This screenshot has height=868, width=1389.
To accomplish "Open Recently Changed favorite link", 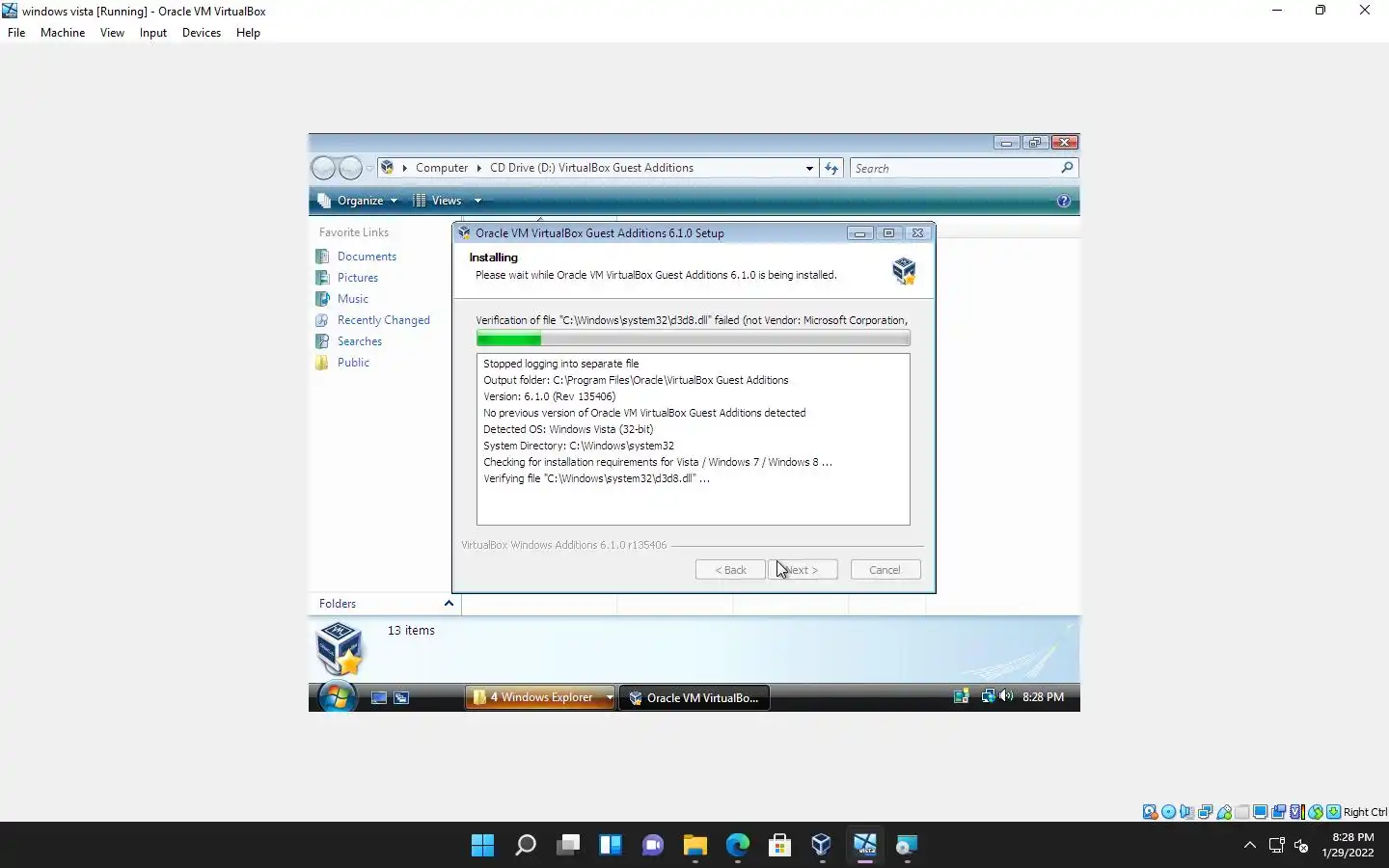I will [384, 320].
